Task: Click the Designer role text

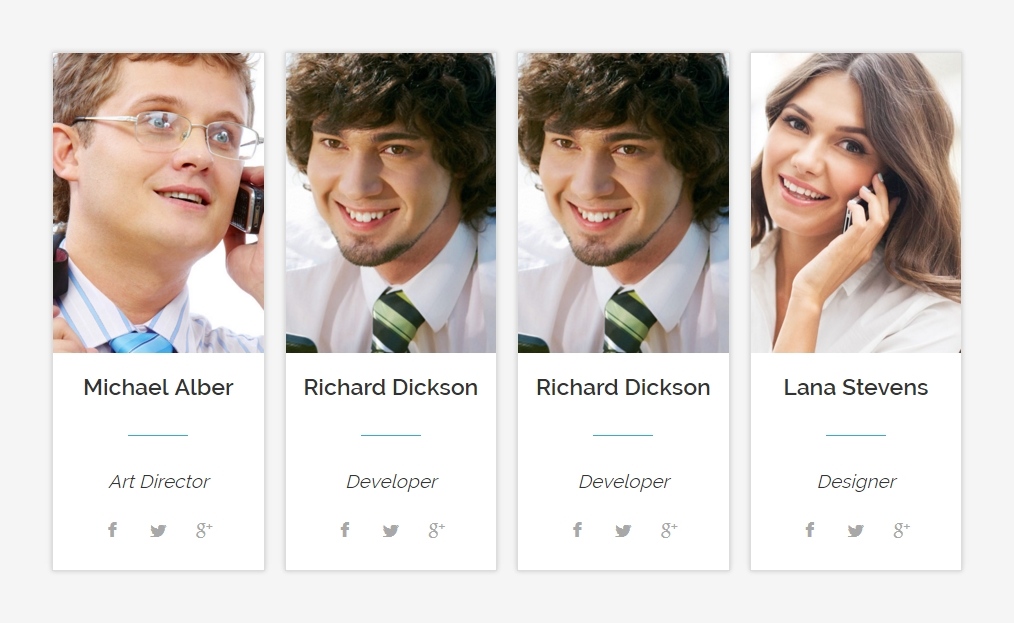Action: [856, 482]
